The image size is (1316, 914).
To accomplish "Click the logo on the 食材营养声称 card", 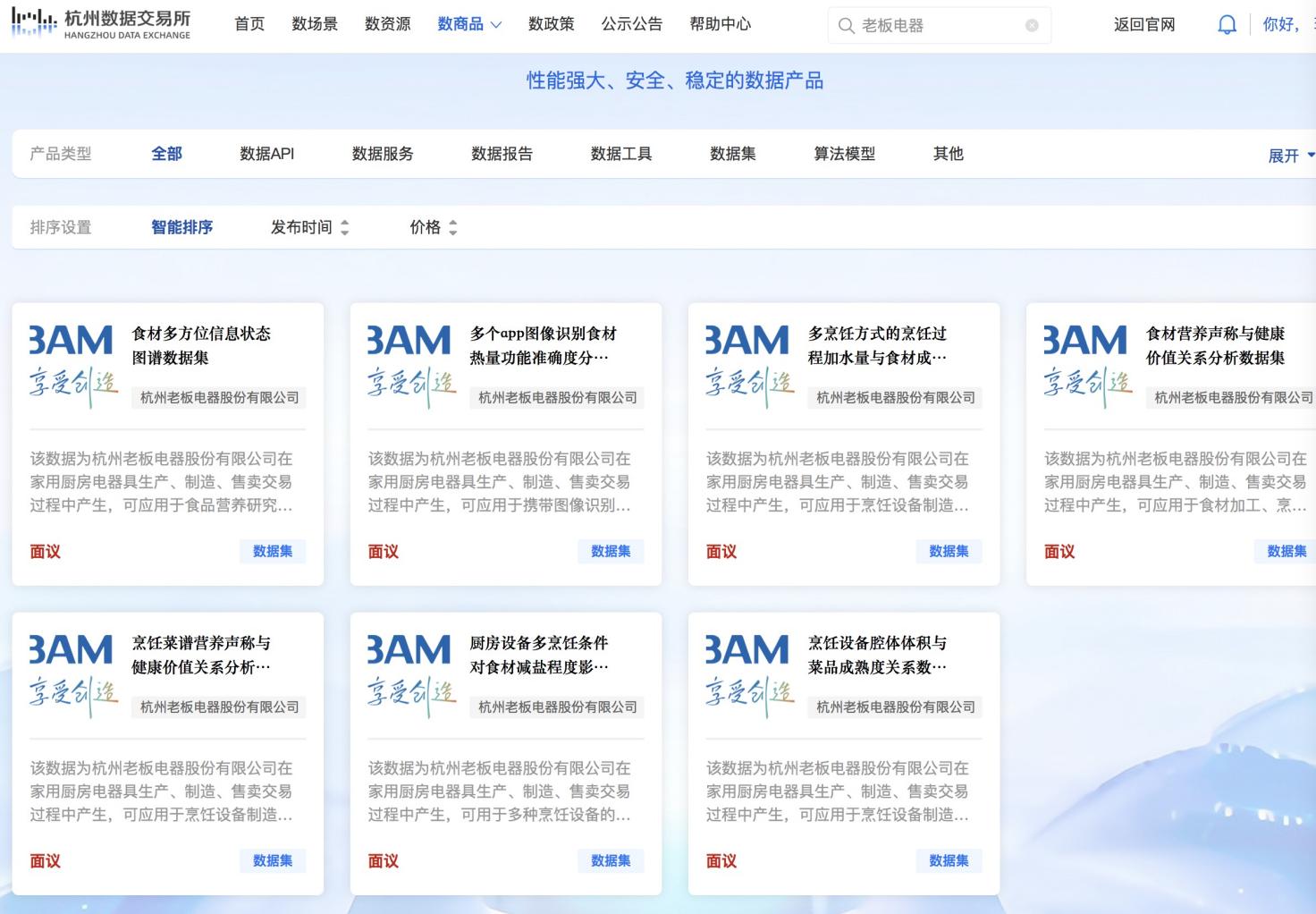I will point(1087,367).
